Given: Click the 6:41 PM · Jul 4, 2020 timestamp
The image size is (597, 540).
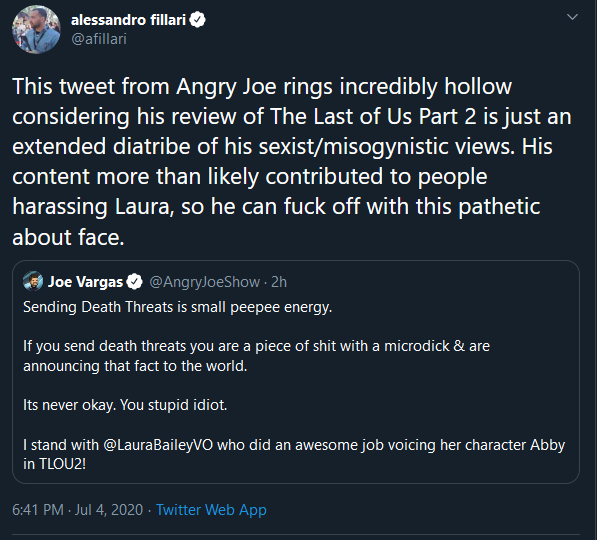Looking at the screenshot, I should coord(78,510).
